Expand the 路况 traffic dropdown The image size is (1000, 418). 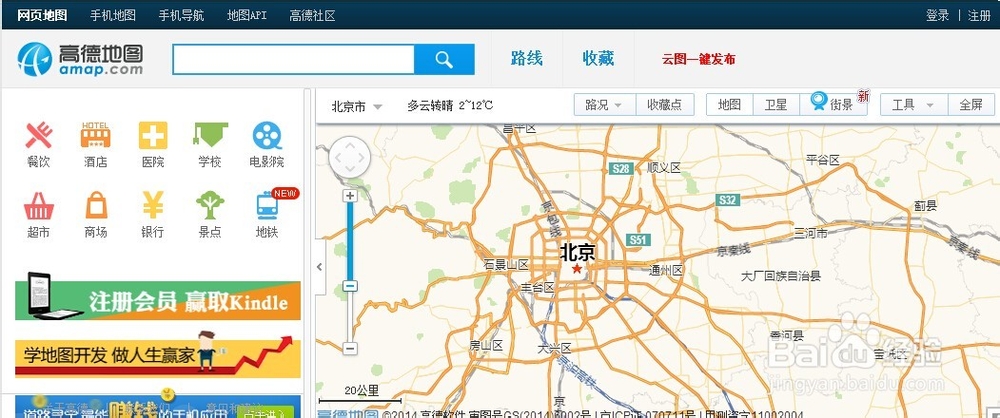coord(605,105)
